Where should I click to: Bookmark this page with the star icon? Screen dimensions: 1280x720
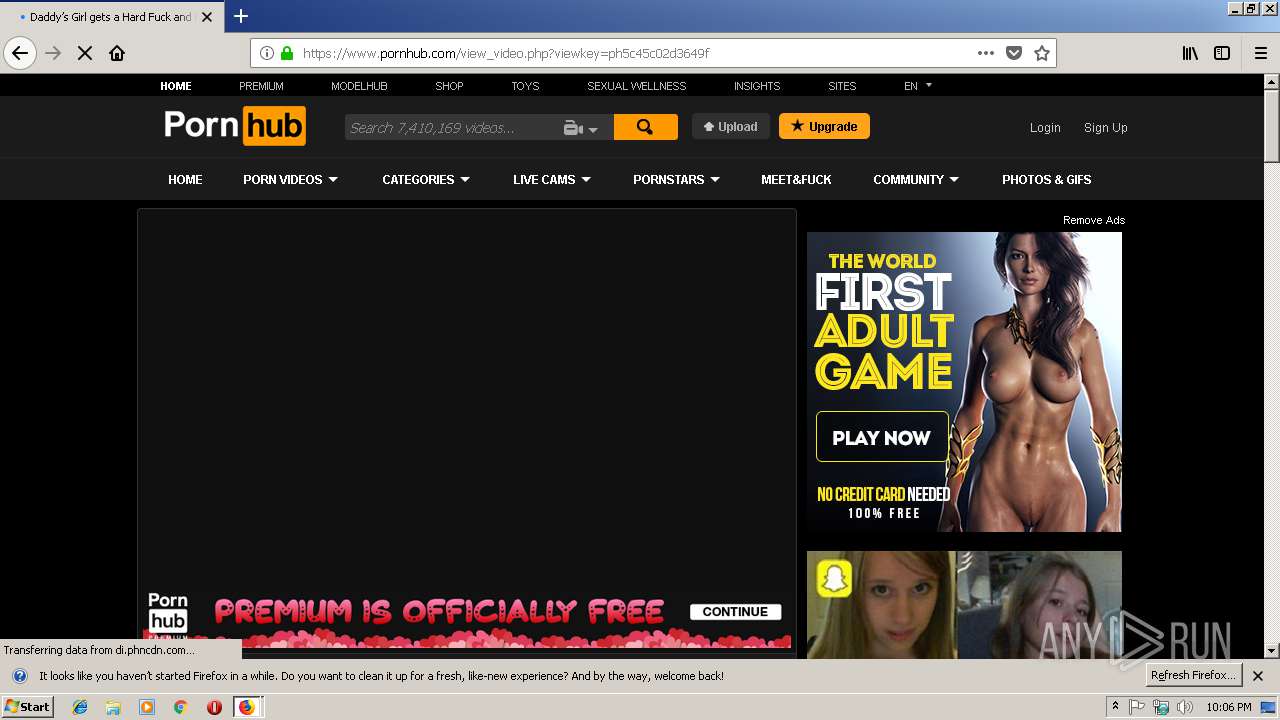point(1042,53)
